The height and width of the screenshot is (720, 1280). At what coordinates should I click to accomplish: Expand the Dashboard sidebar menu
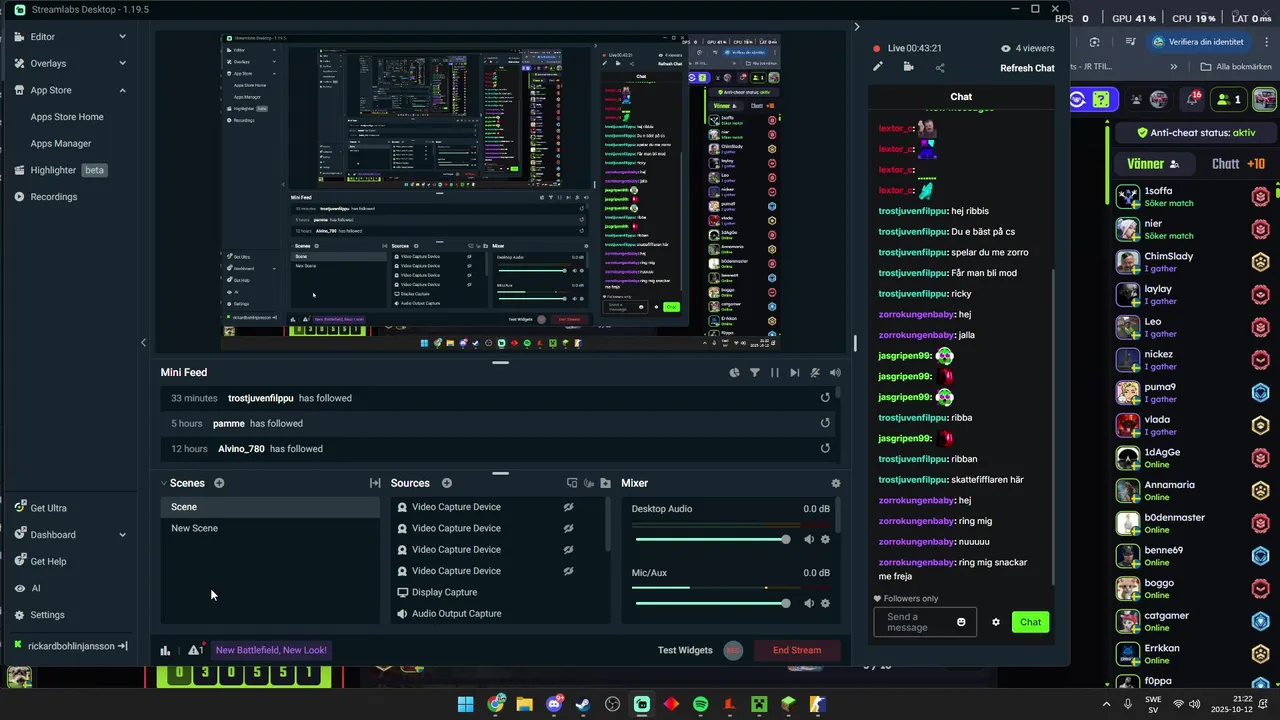[123, 535]
